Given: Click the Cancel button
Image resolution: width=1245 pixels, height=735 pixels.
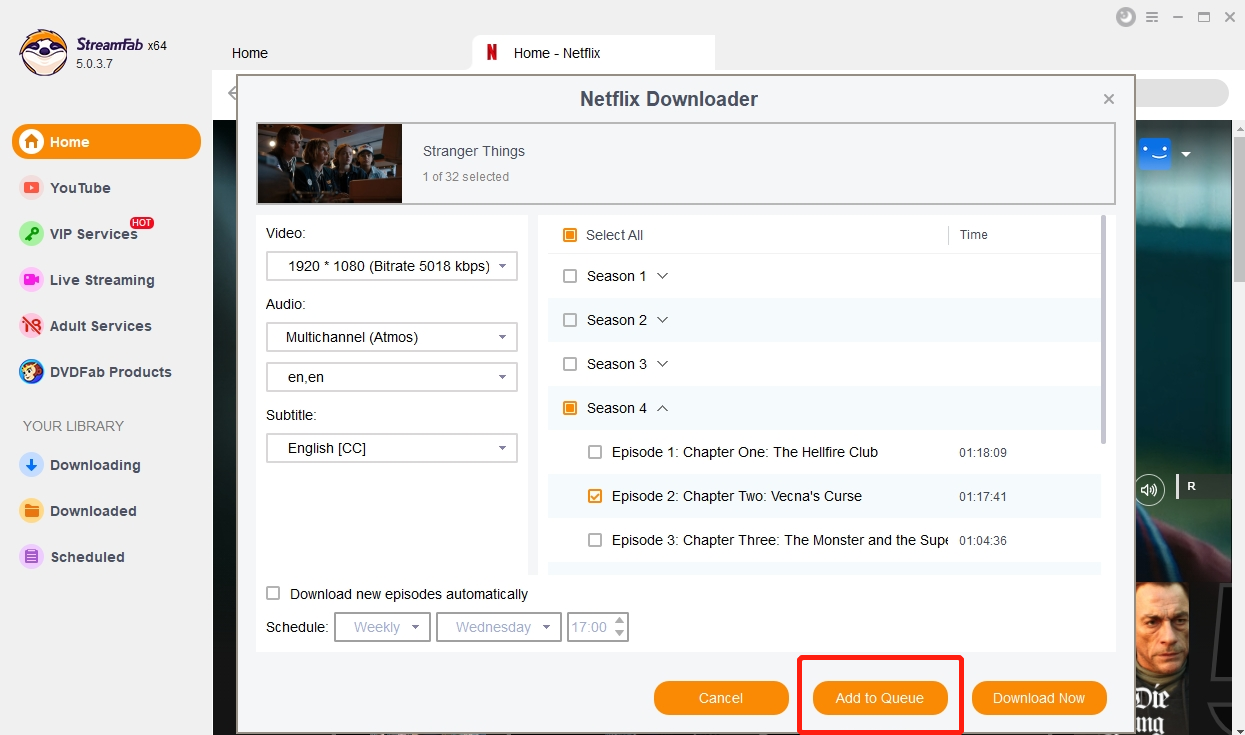Looking at the screenshot, I should pos(721,698).
